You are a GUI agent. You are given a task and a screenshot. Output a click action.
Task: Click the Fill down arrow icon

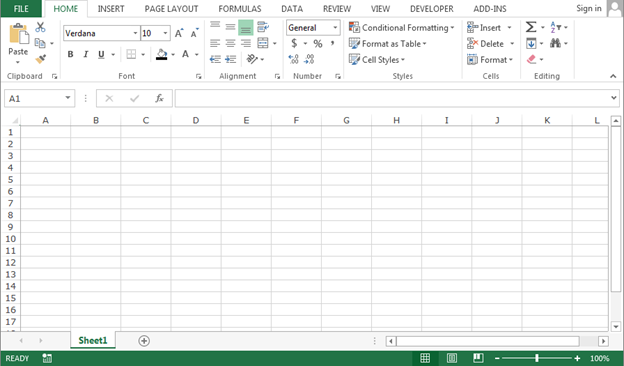pyautogui.click(x=531, y=43)
